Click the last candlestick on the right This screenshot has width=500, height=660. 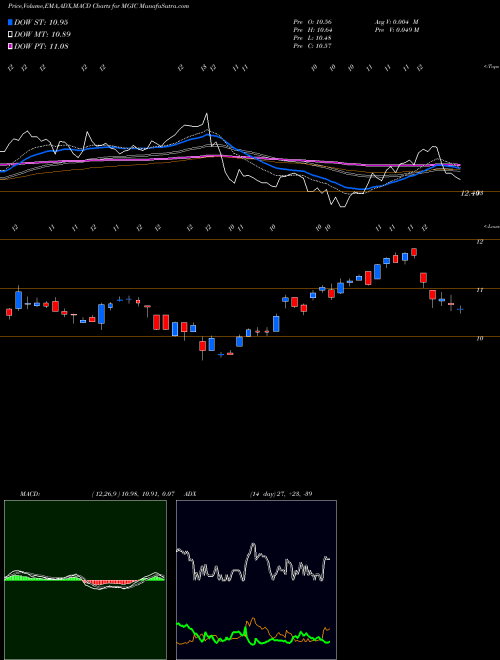[460, 309]
